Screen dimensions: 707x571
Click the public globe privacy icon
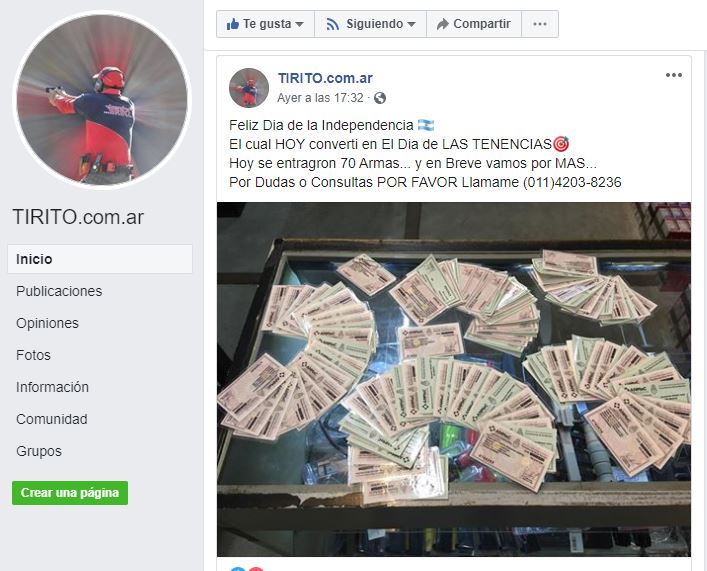click(380, 98)
